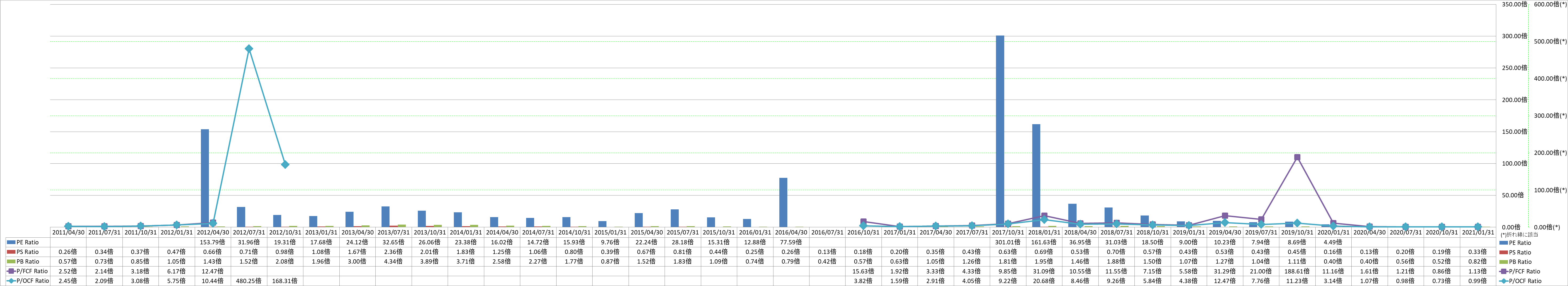
Task: Click the 600.00倍(*) secondary axis label
Action: (x=1550, y=4)
